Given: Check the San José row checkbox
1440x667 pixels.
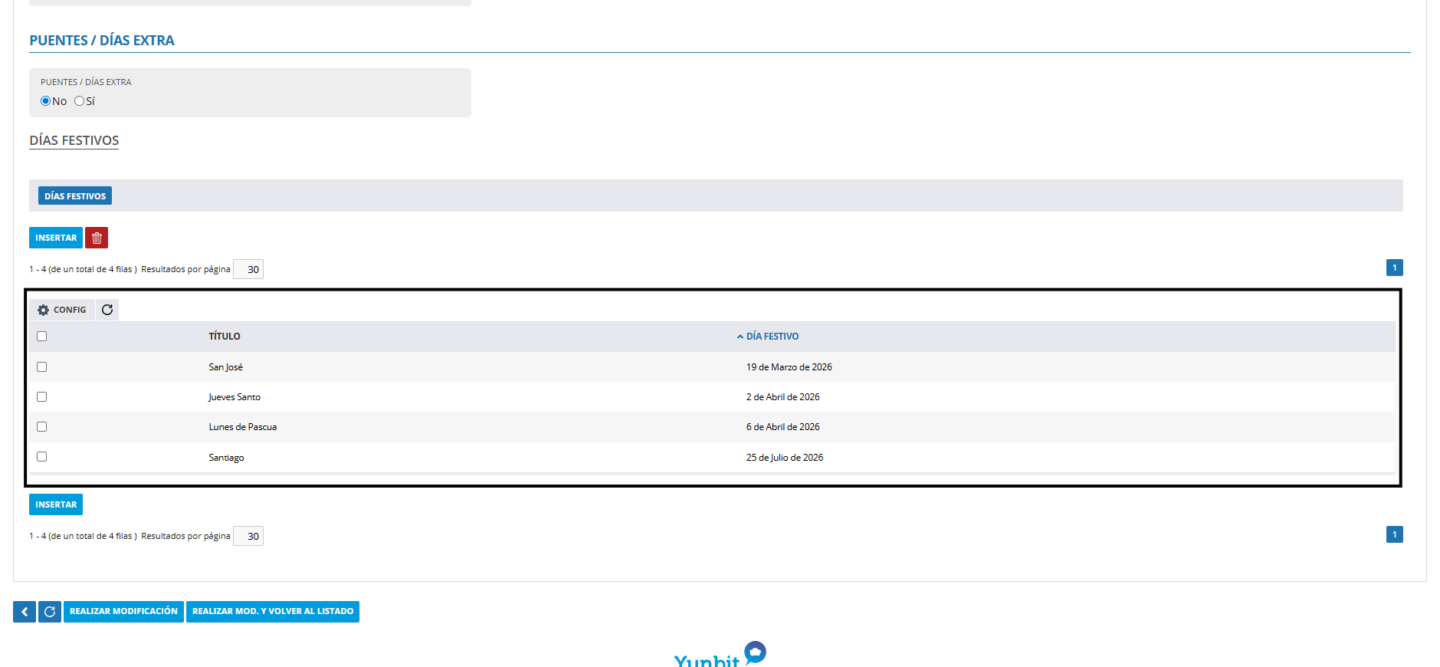Looking at the screenshot, I should click(x=42, y=367).
